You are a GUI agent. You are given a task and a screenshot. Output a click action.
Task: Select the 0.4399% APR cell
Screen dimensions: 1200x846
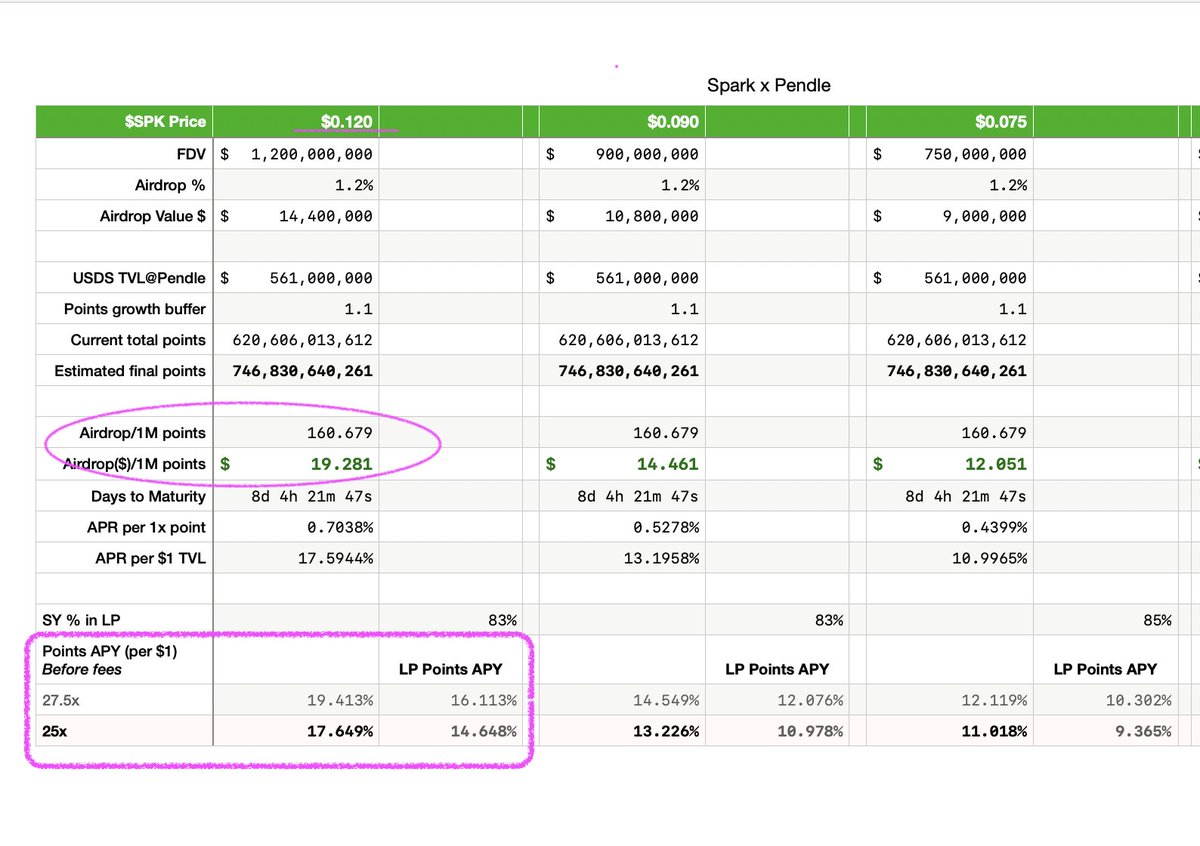point(949,527)
